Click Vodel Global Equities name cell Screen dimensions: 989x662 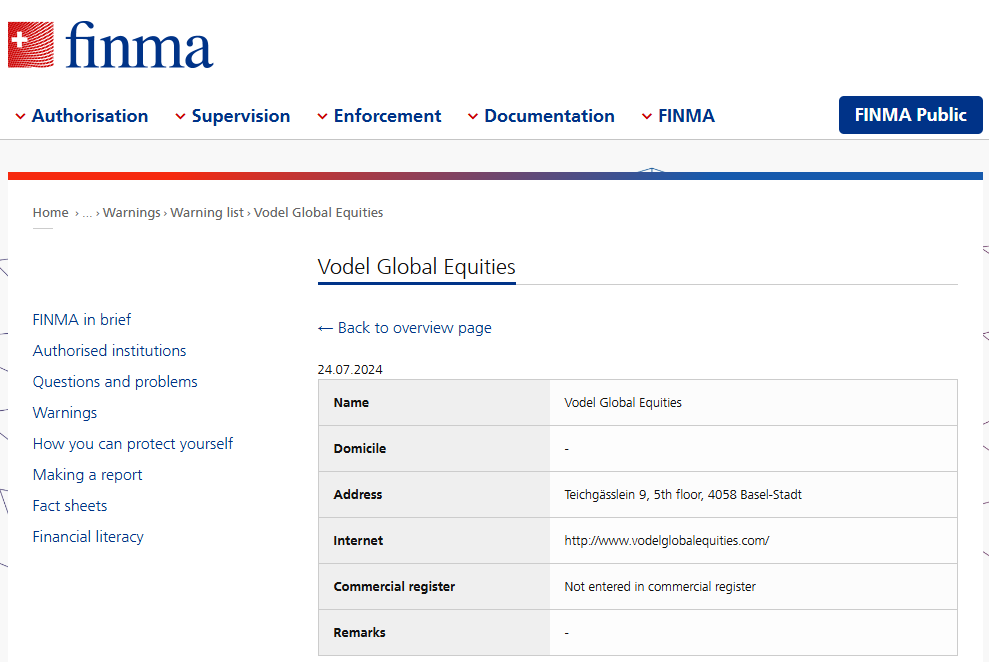point(623,402)
